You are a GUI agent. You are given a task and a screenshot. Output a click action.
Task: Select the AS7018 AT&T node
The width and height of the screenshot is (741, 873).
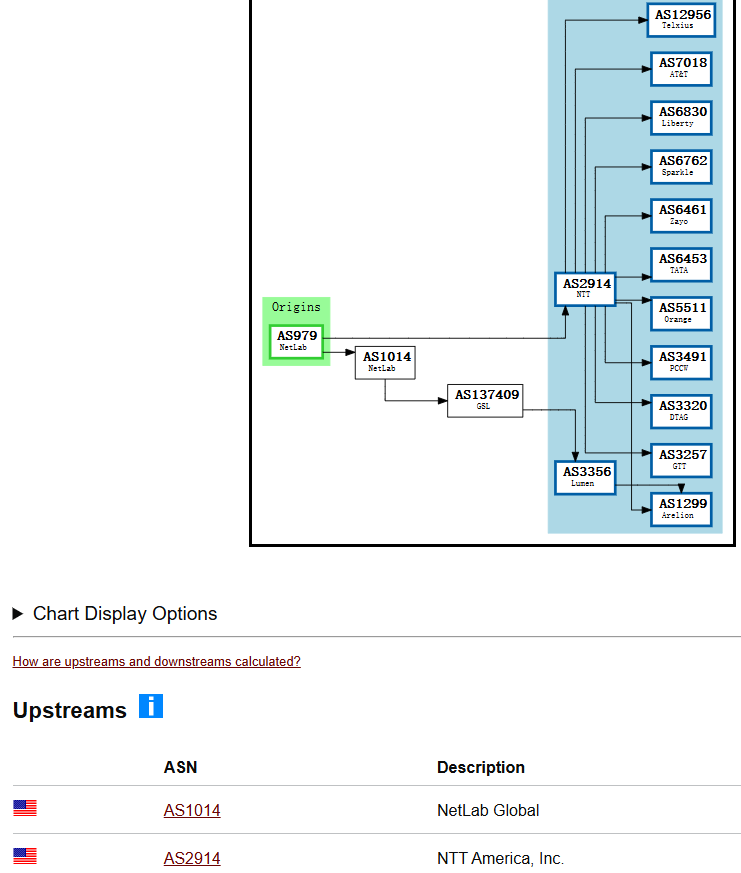(681, 68)
